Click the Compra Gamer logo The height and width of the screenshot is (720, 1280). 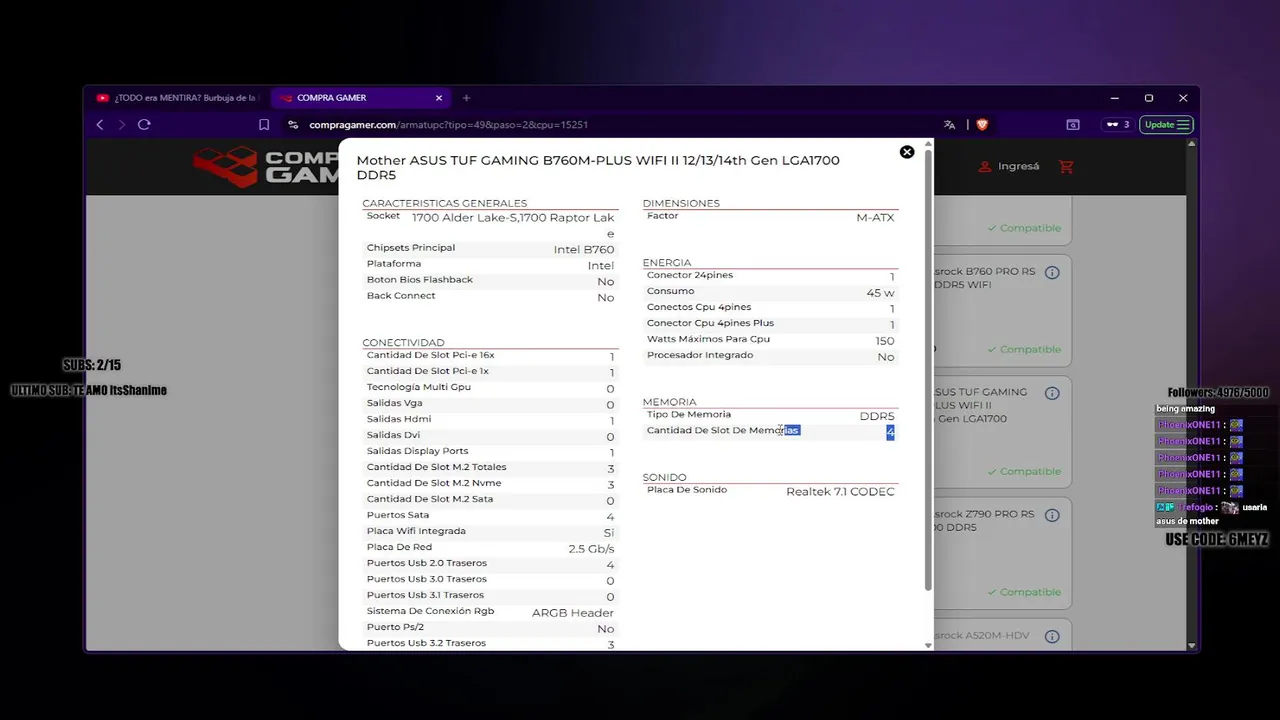[x=266, y=167]
